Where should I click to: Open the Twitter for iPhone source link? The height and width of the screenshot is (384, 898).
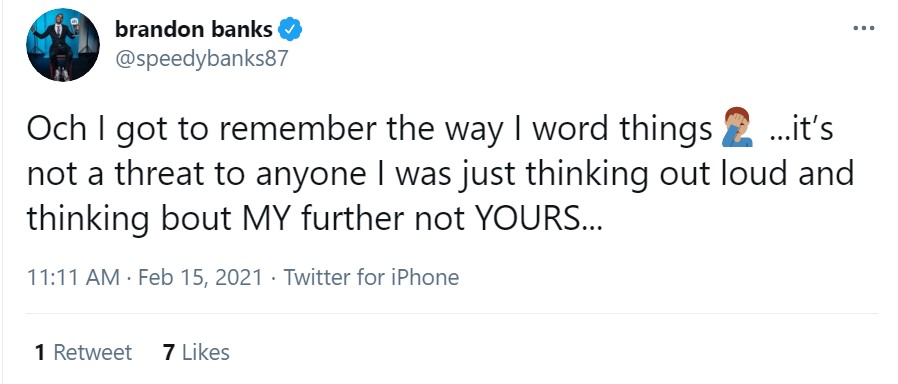pyautogui.click(x=371, y=278)
